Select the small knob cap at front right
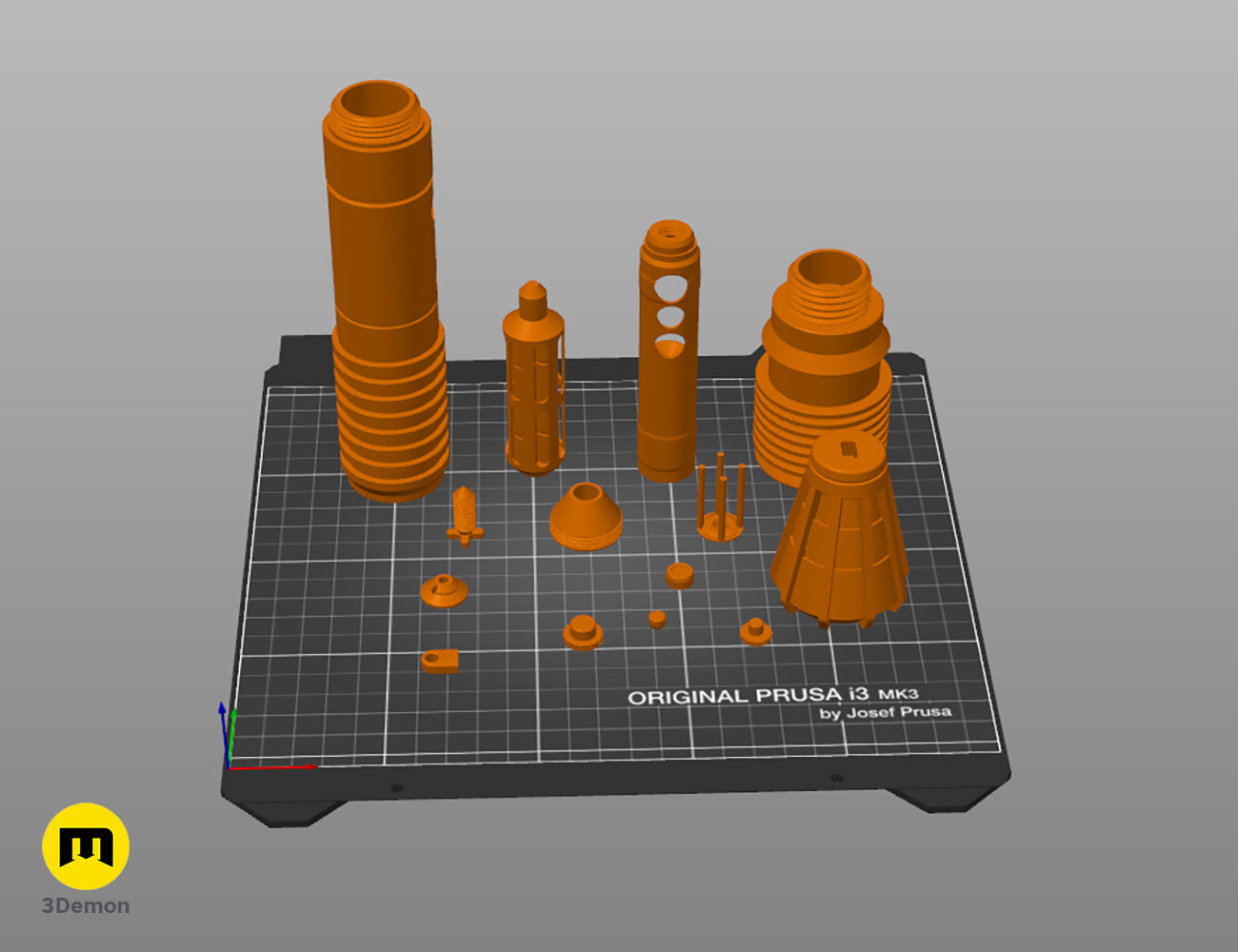 755,631
